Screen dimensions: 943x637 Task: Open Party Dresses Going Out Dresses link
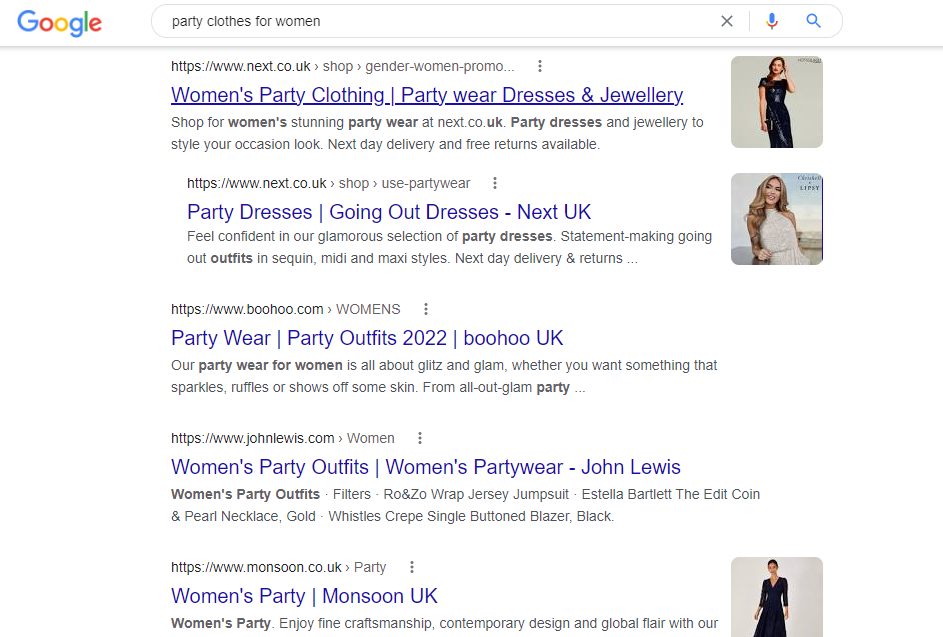click(x=389, y=212)
